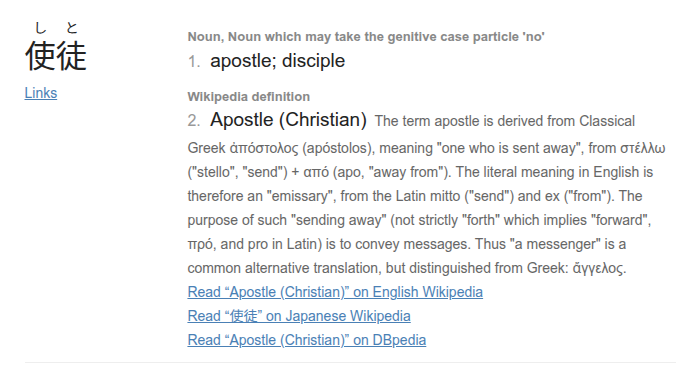Click the definition number "2."
Image resolution: width=681 pixels, height=371 pixels.
pyautogui.click(x=194, y=120)
